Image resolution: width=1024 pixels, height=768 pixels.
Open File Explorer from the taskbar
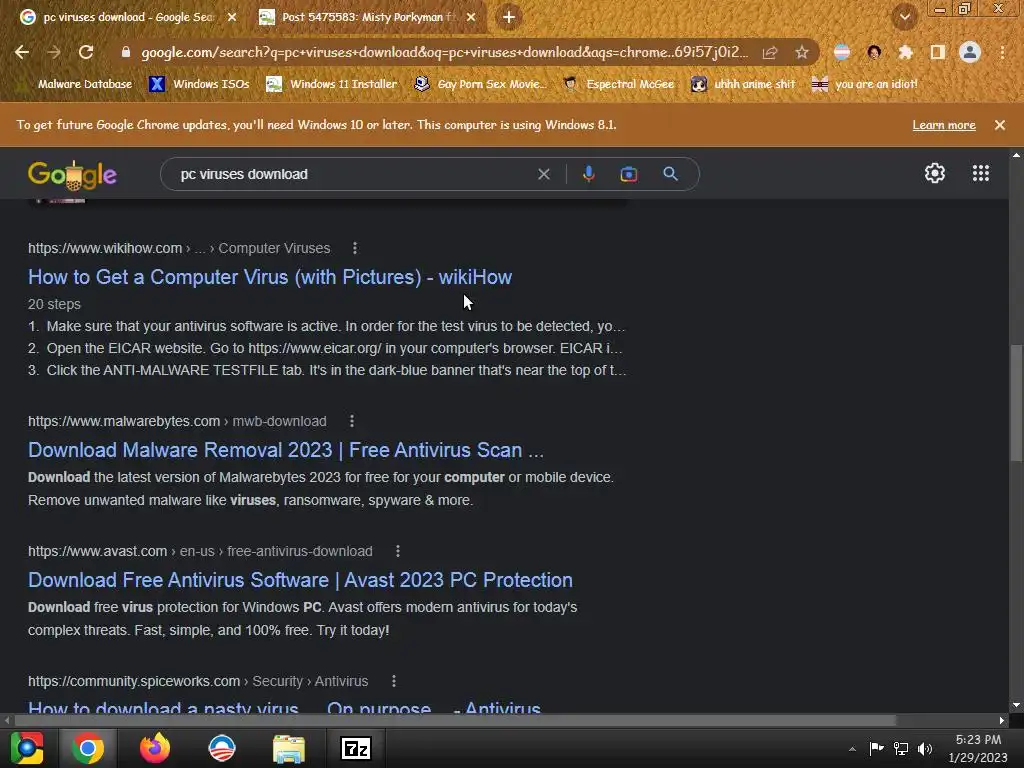click(289, 748)
